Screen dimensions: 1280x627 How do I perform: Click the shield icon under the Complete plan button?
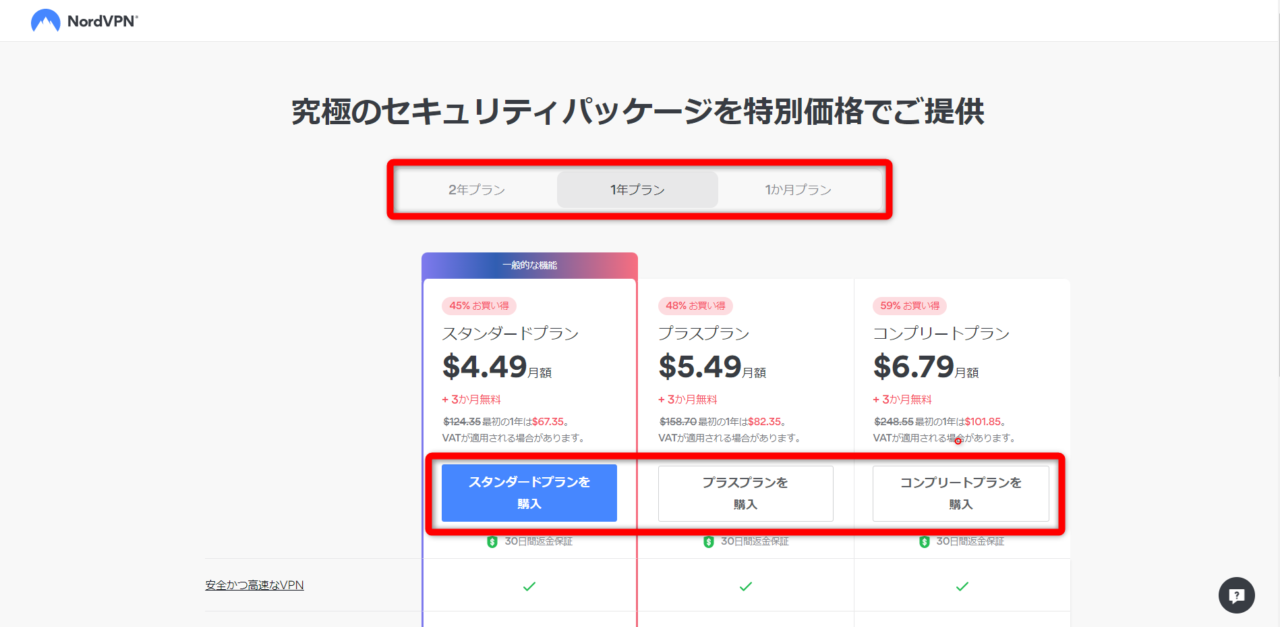coord(924,541)
